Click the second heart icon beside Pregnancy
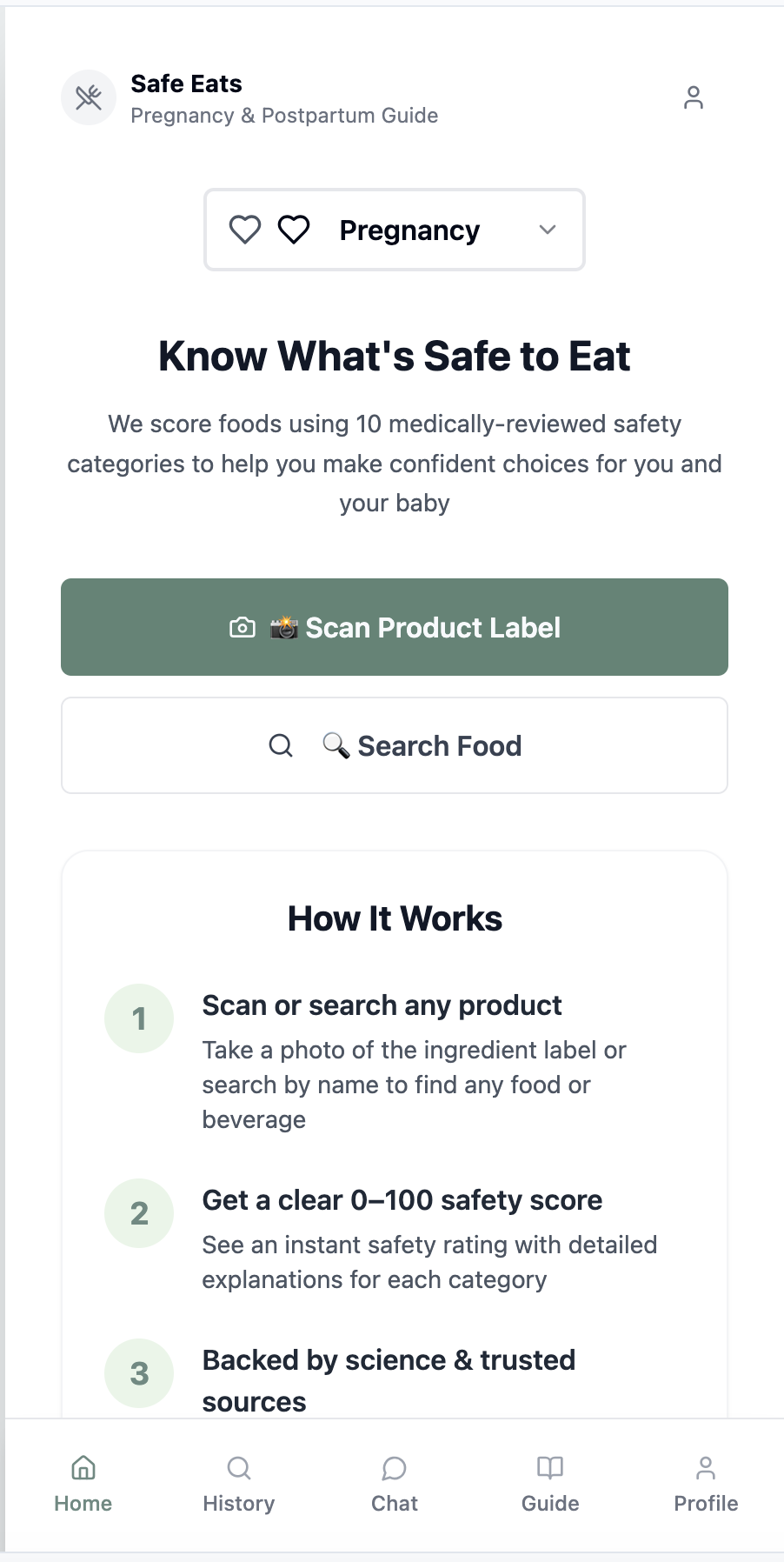The image size is (784, 1562). click(x=294, y=230)
